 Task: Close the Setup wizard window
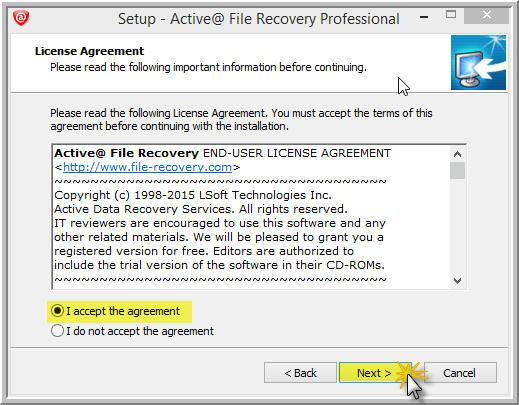click(486, 15)
